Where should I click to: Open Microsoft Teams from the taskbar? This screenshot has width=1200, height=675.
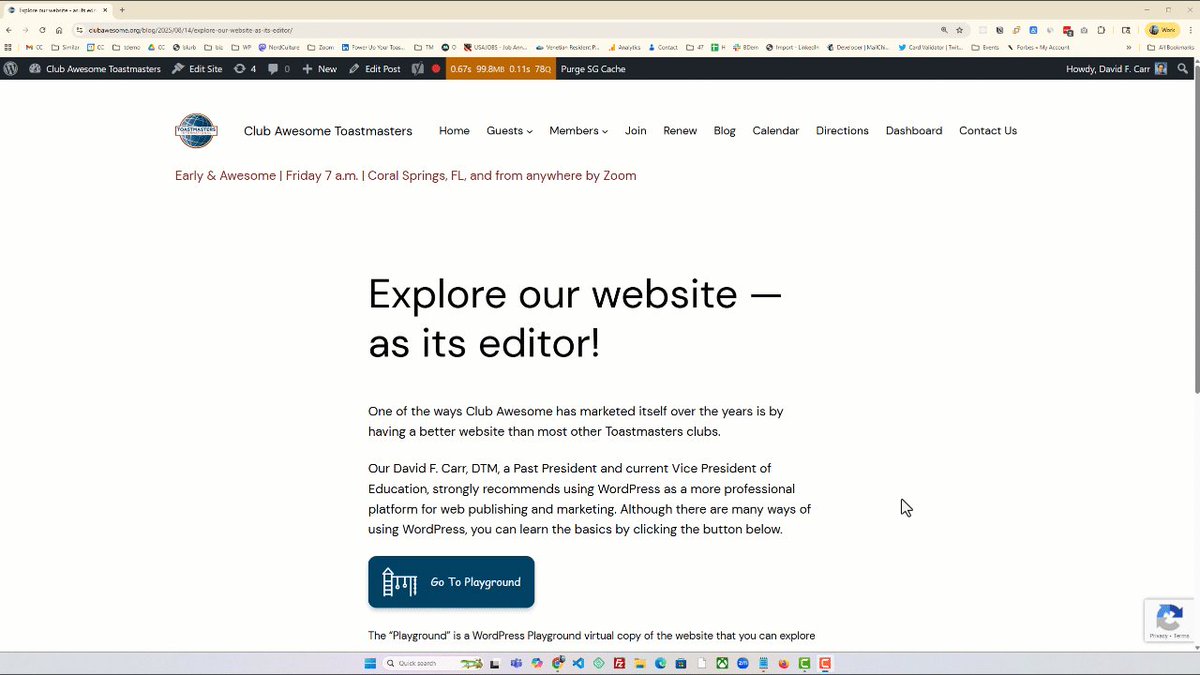(x=516, y=663)
